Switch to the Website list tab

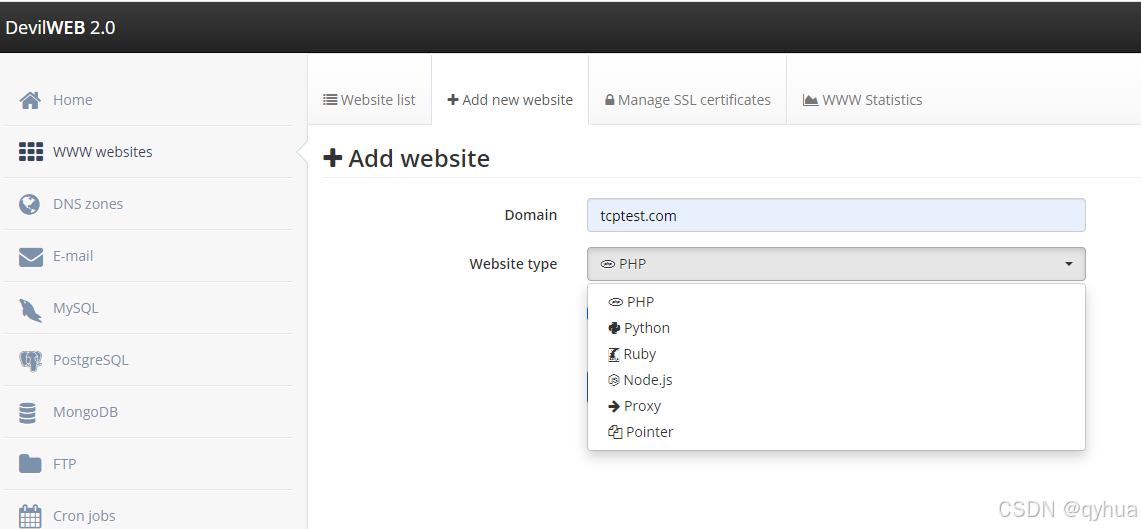(369, 100)
